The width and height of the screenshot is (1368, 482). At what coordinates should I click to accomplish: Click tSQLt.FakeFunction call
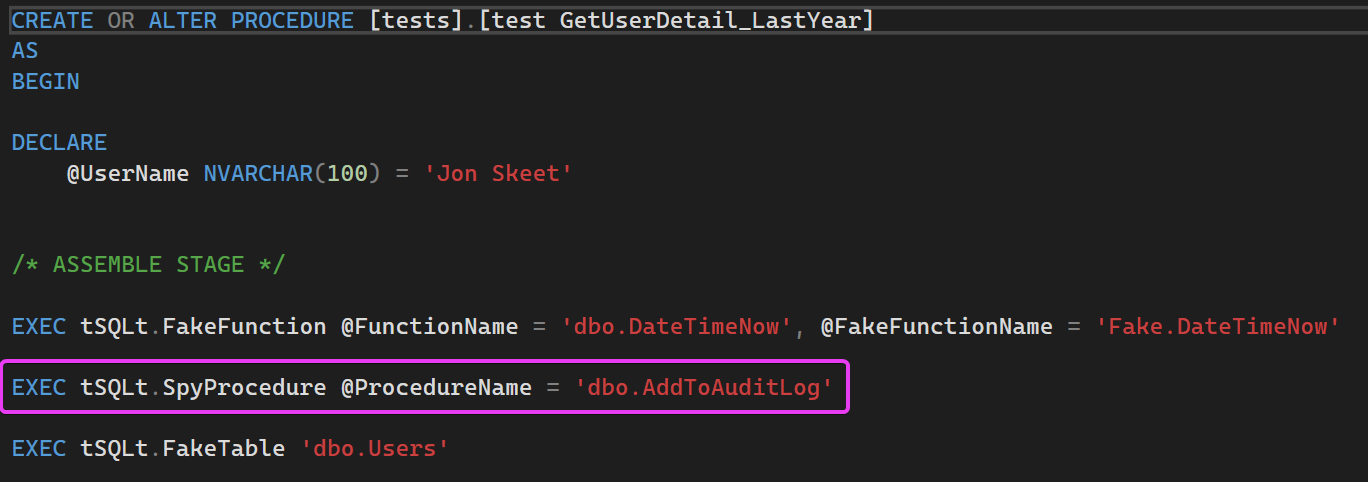(203, 326)
